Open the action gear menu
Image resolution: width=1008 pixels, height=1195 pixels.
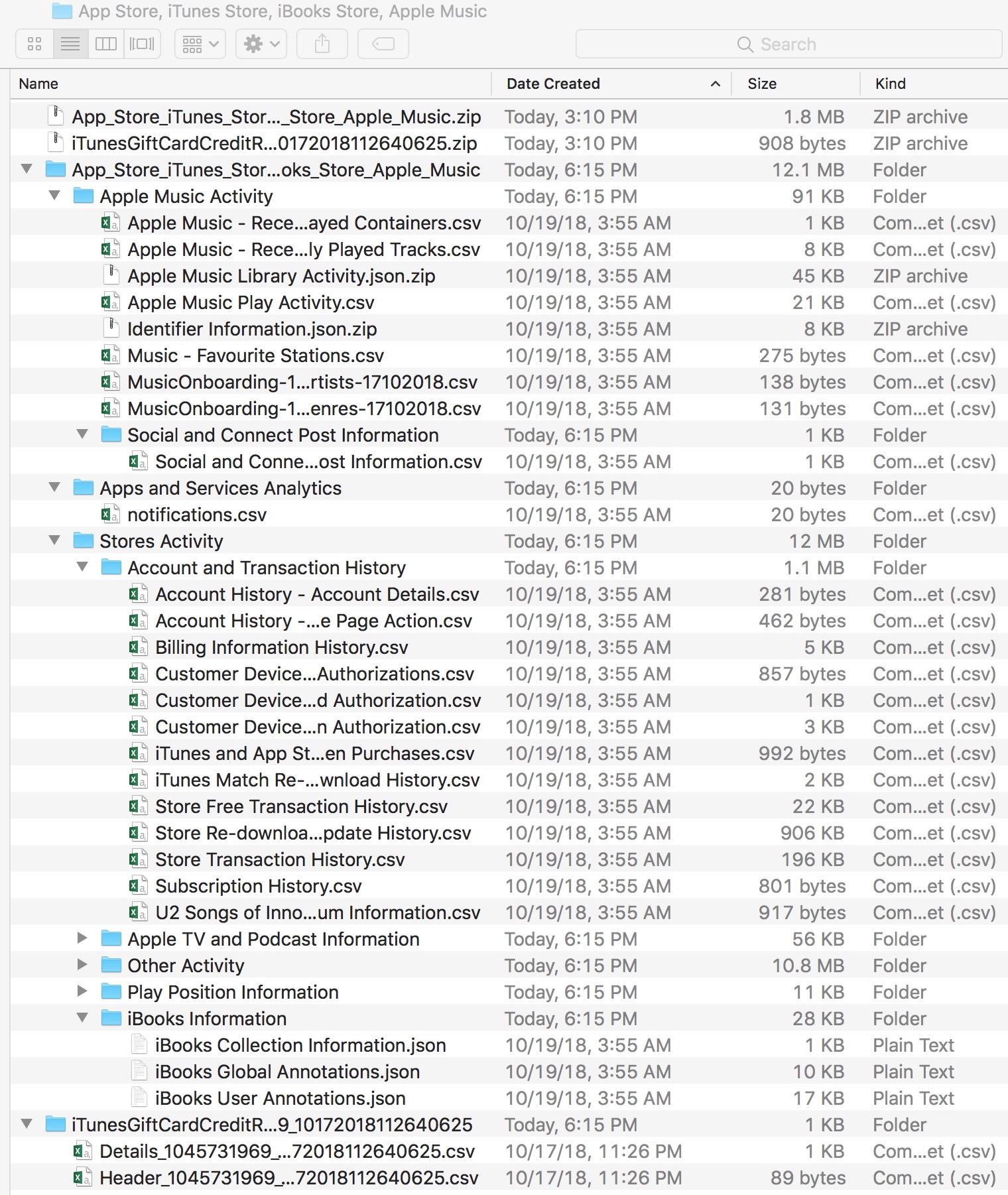(261, 44)
